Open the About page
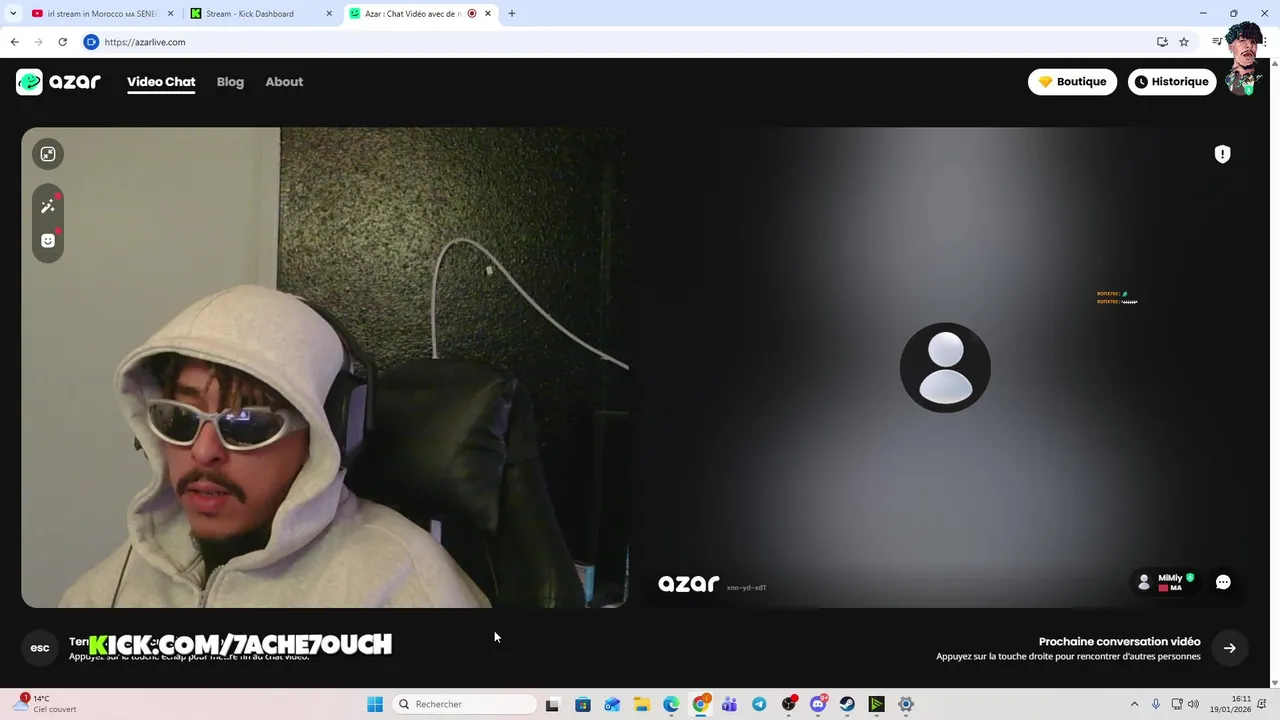This screenshot has width=1280, height=720. click(284, 82)
